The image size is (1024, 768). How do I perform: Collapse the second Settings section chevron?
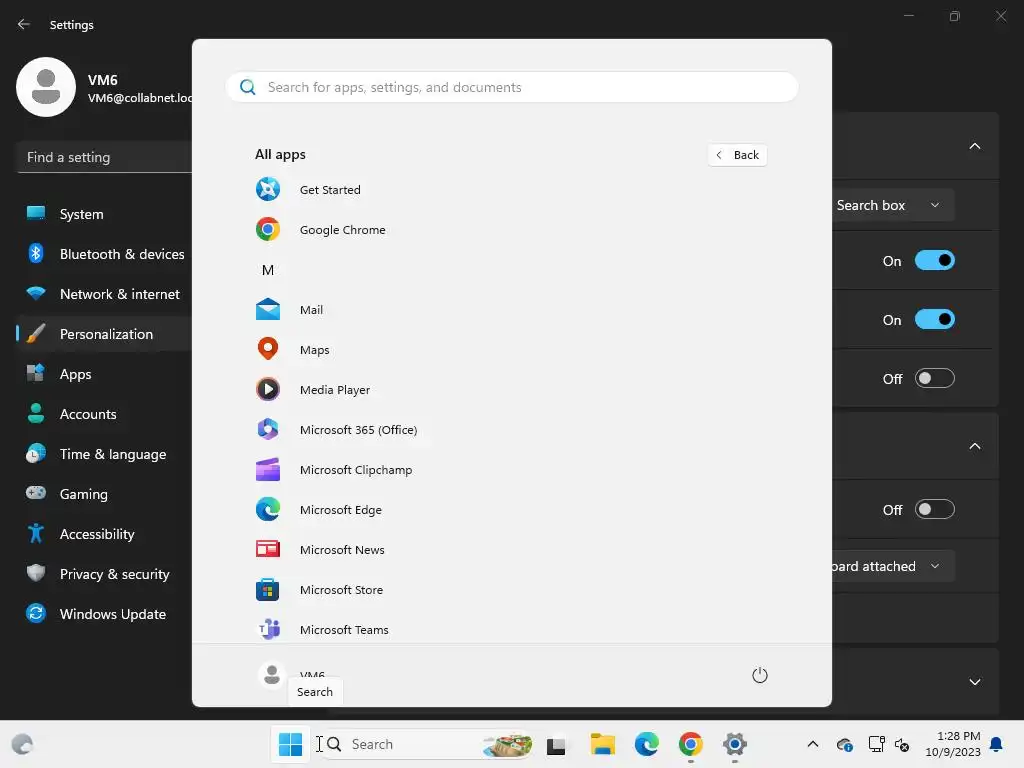click(974, 446)
